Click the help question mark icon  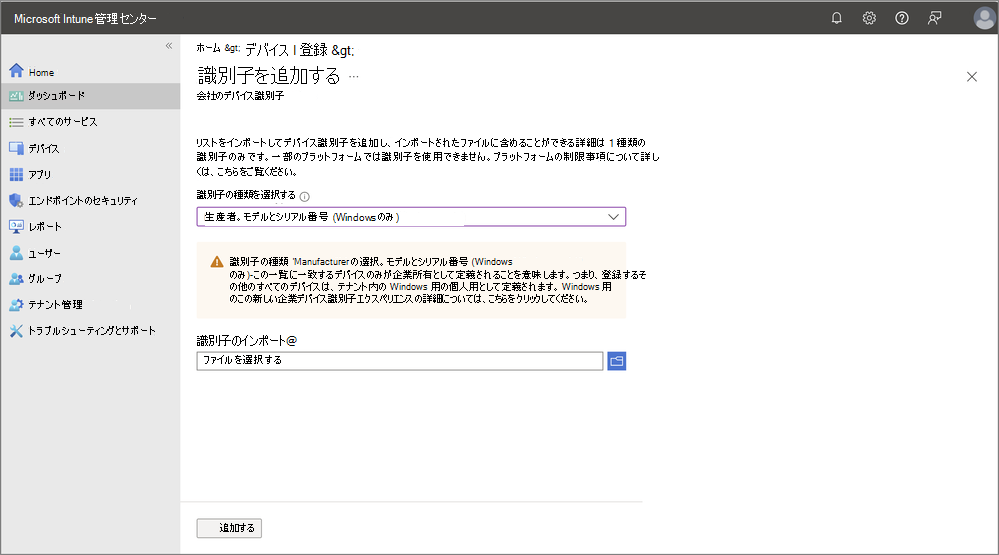[902, 18]
